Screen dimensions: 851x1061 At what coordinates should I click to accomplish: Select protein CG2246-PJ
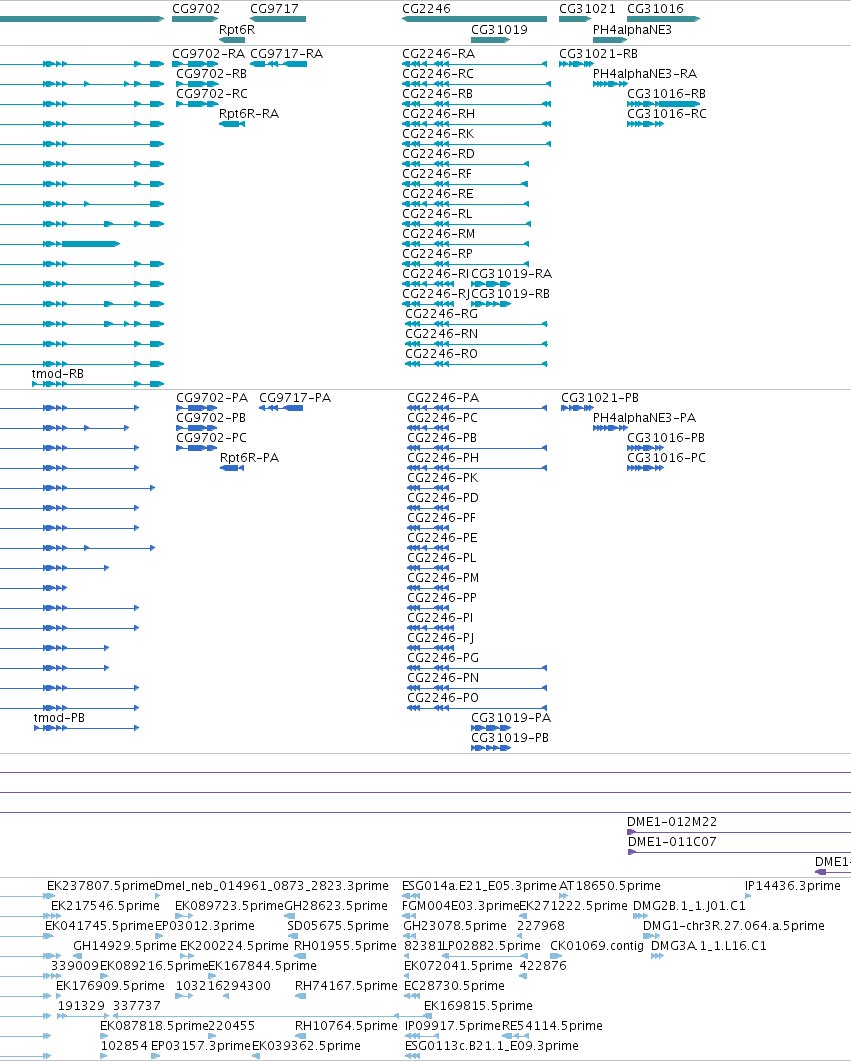440,637
